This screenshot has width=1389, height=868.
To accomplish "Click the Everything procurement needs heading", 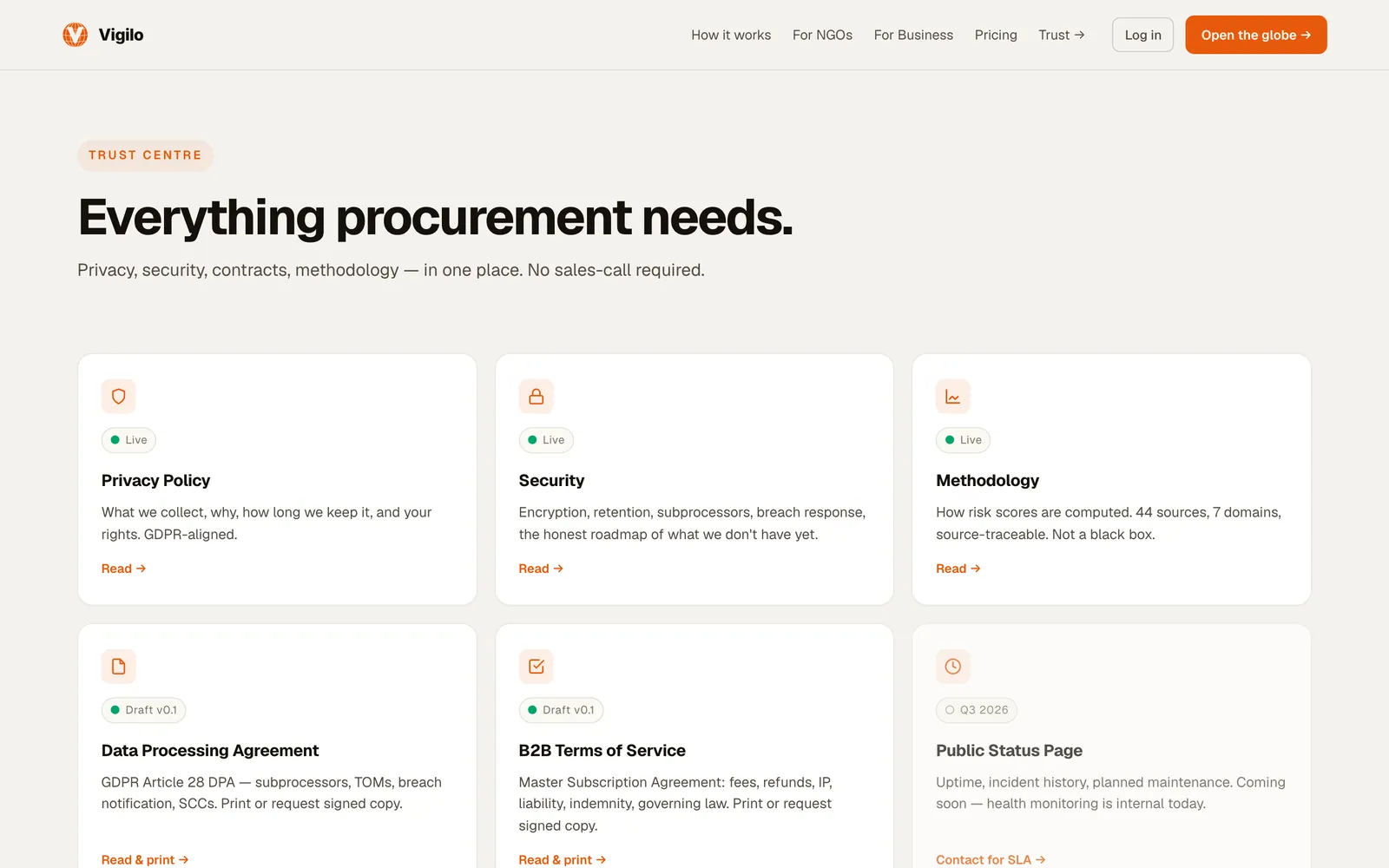I will click(435, 217).
